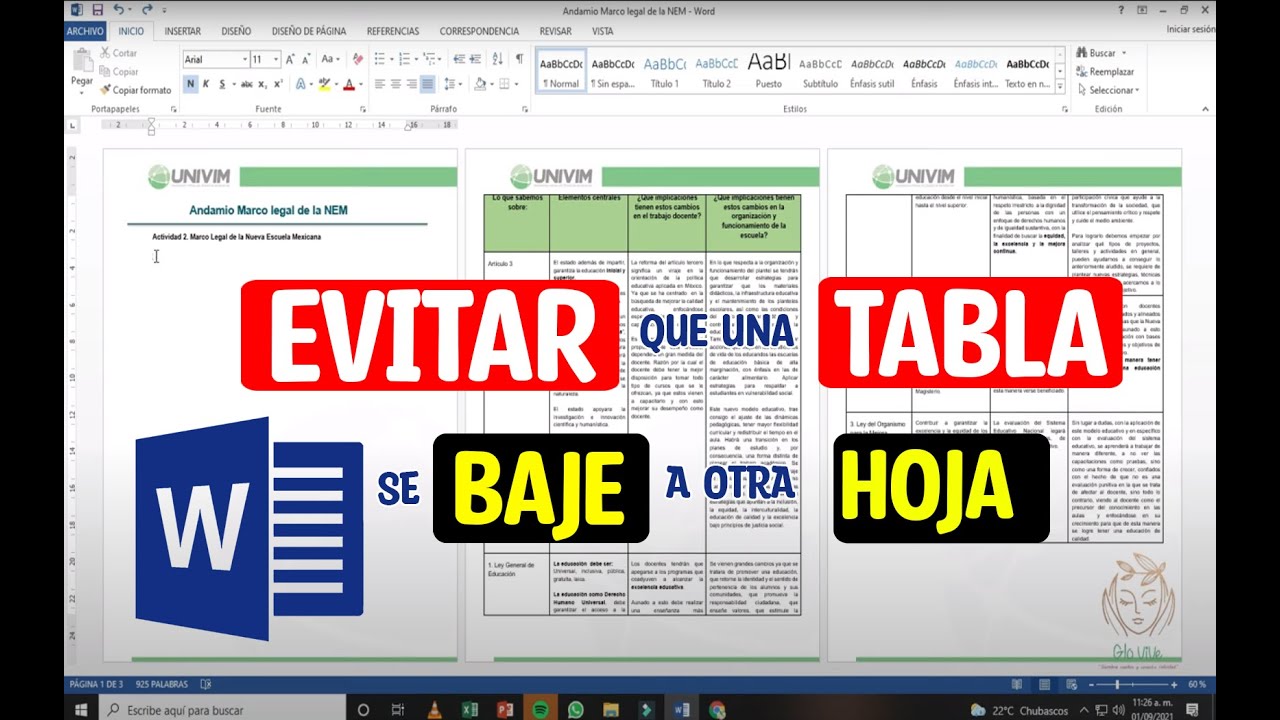Image resolution: width=1280 pixels, height=720 pixels.
Task: Click the Iniciar sesión link
Action: point(1188,30)
